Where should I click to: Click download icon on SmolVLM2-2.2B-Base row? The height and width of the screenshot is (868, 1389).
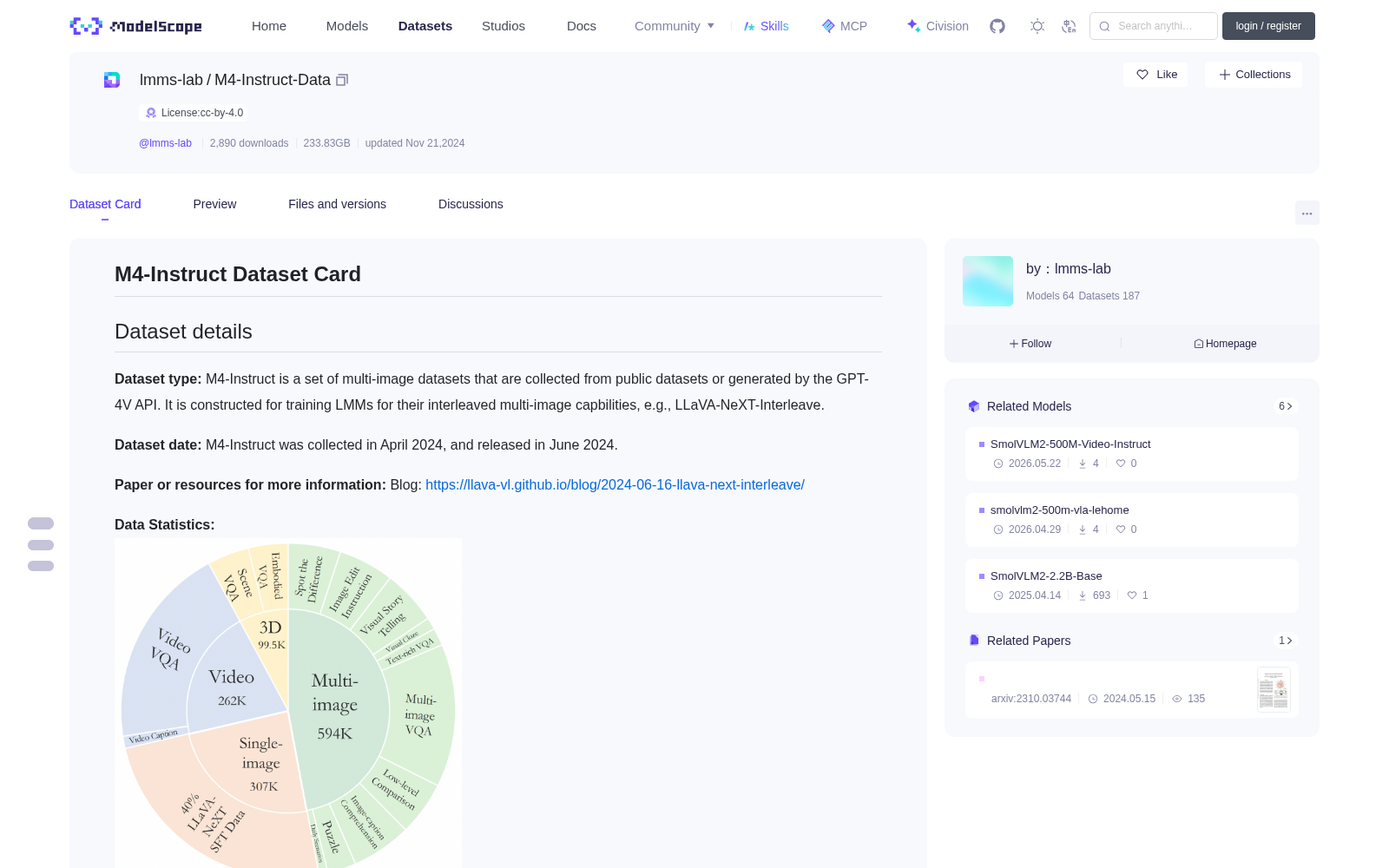click(x=1083, y=595)
